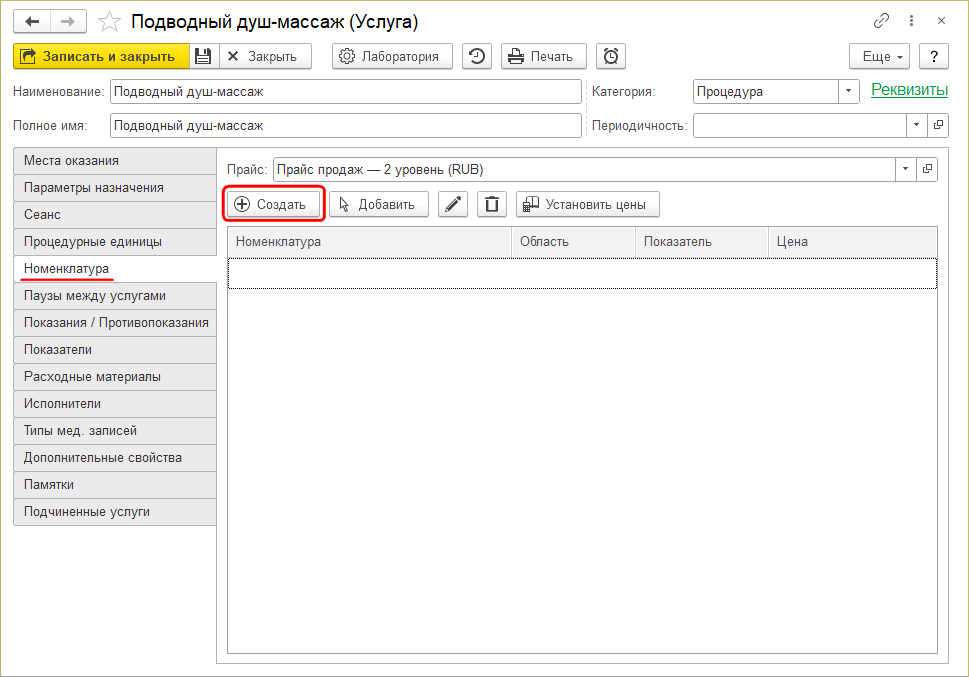Open the Категория dropdown list
The height and width of the screenshot is (677, 969).
coord(849,91)
